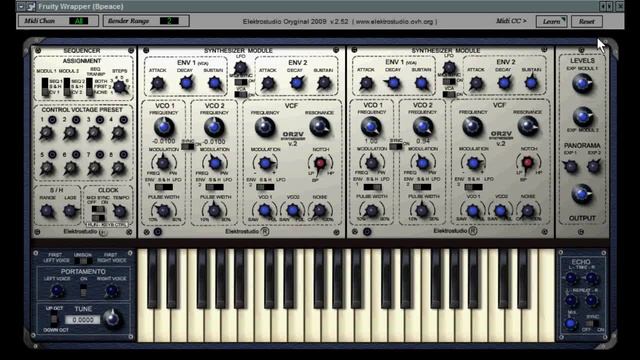
Task: Toggle the VCA switch in first synthesizer module
Action: [x=241, y=94]
